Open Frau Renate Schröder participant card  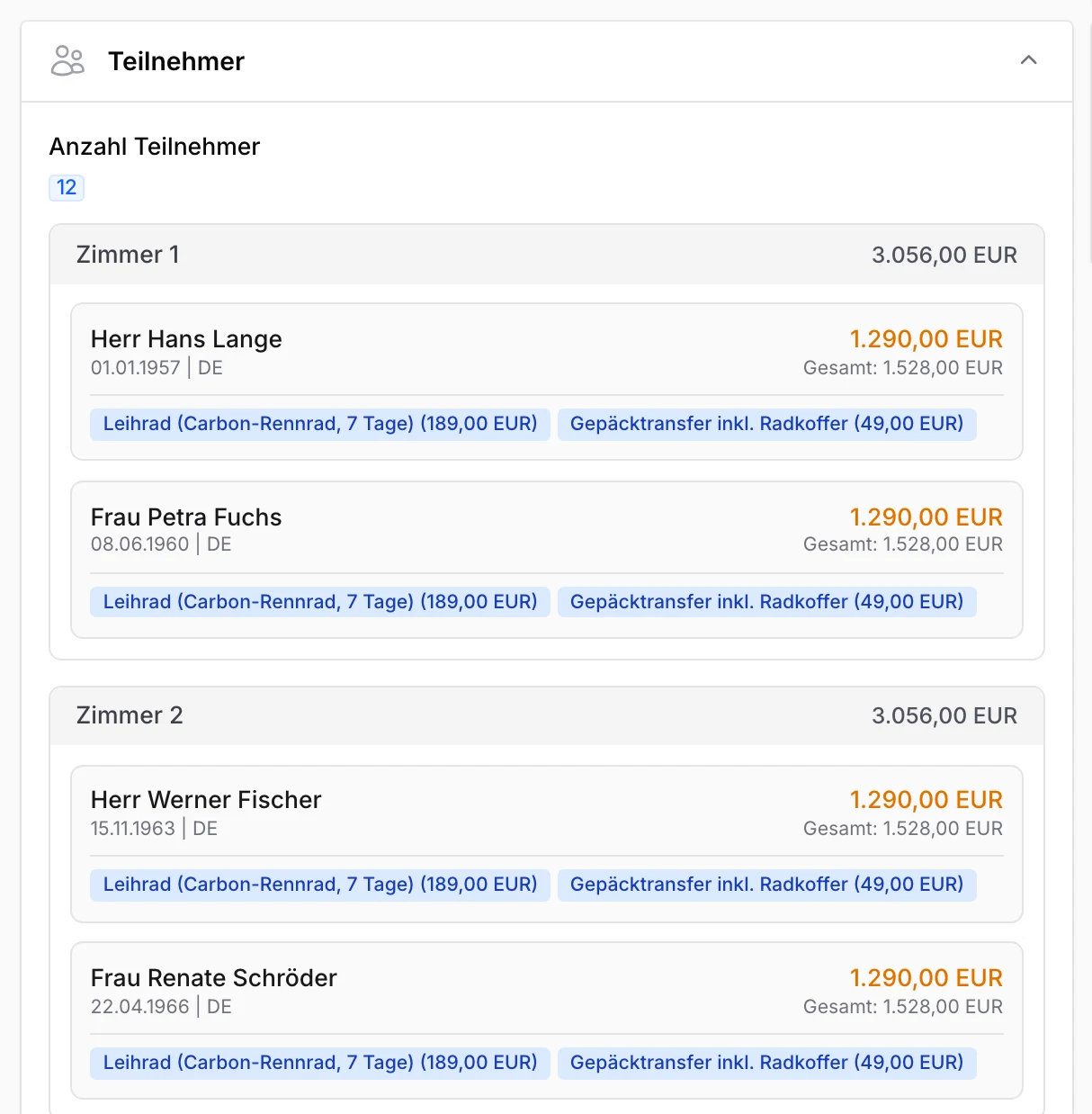(547, 1020)
